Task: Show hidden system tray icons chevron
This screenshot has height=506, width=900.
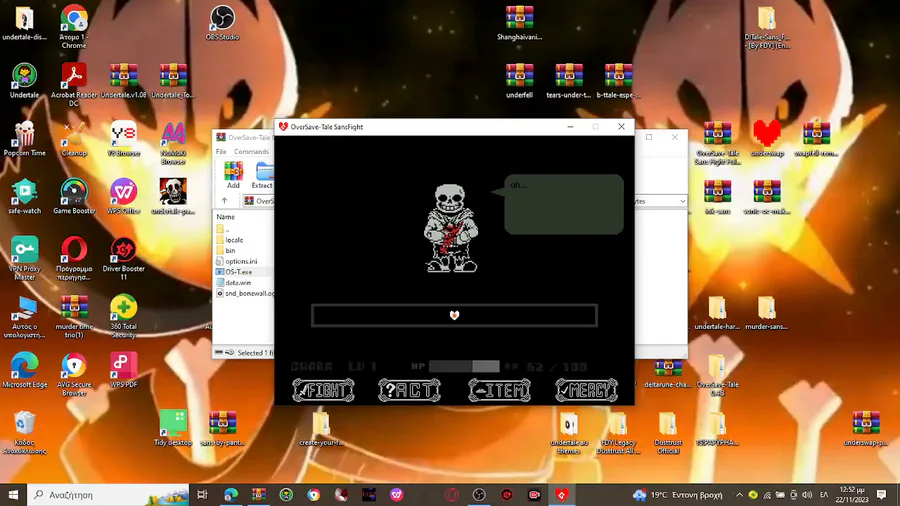Action: pos(739,495)
